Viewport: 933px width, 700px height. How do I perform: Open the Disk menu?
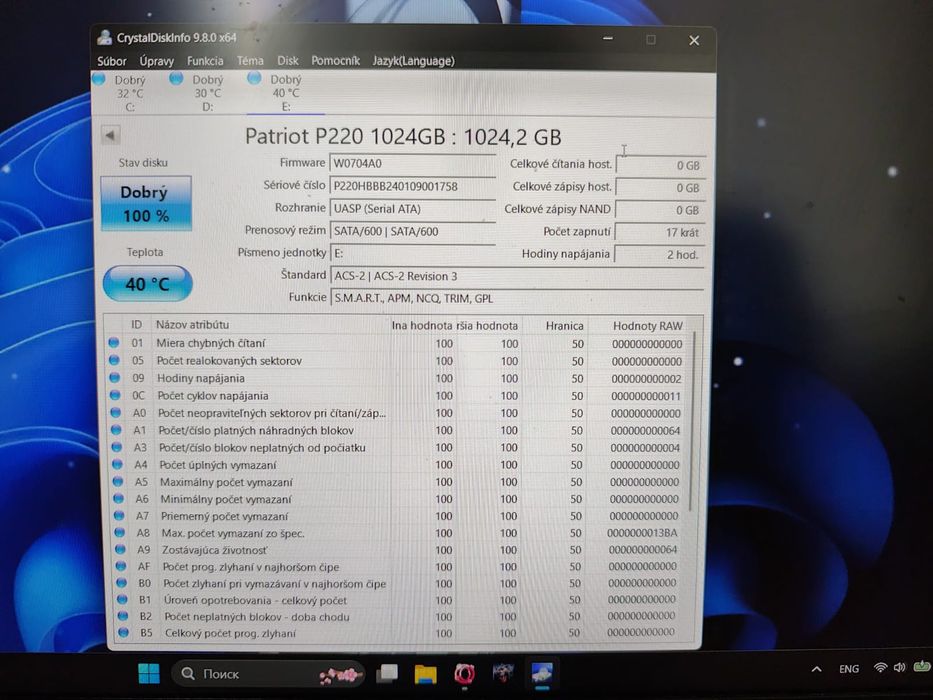(288, 61)
